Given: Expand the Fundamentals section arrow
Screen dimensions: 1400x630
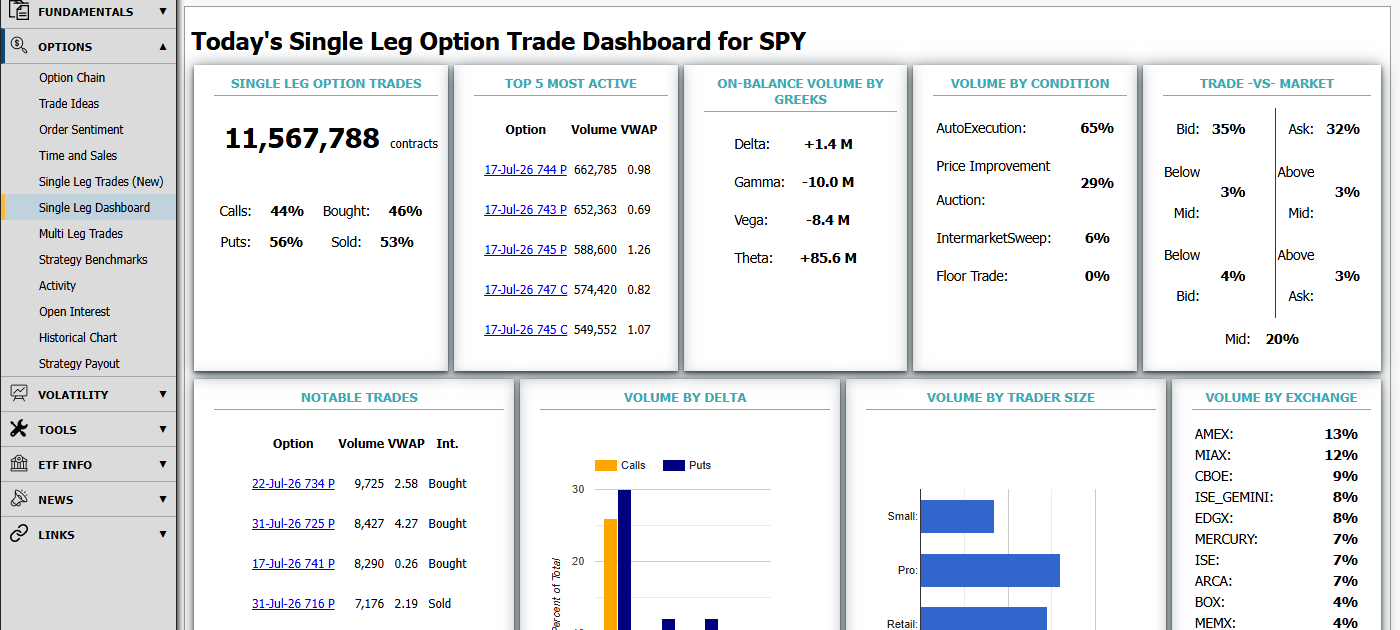Looking at the screenshot, I should [163, 11].
